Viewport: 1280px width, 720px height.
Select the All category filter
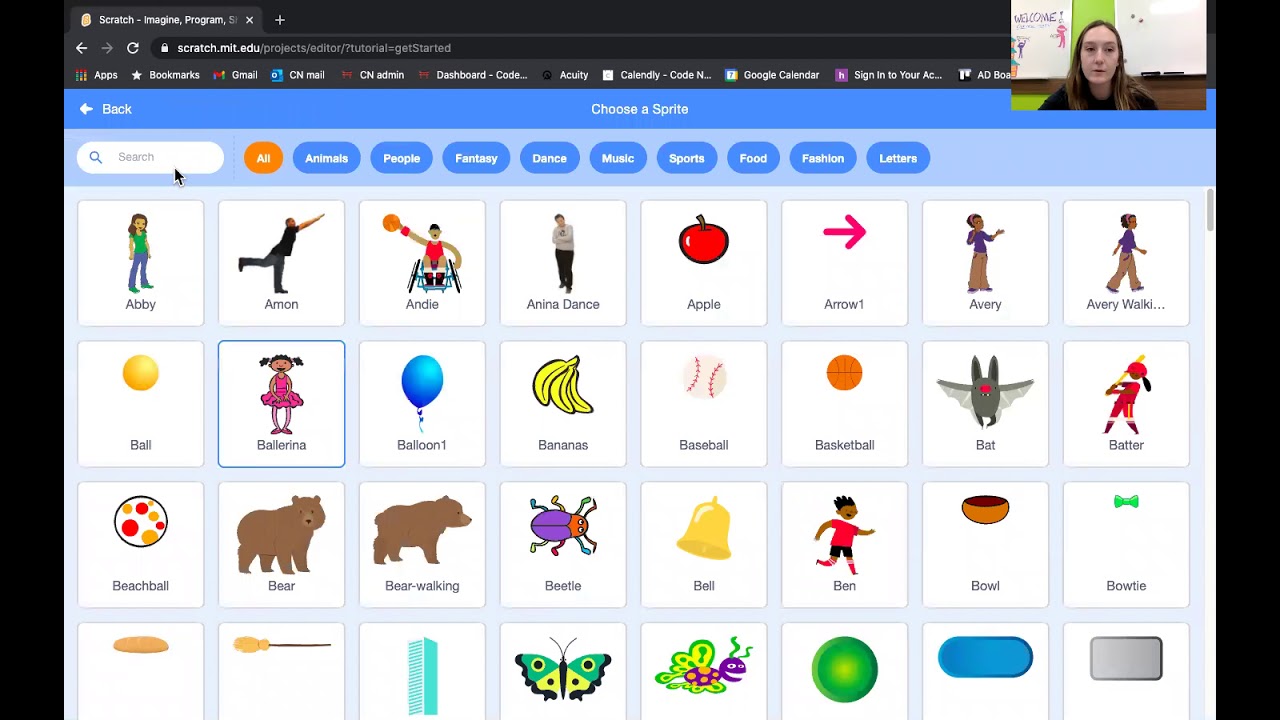[x=263, y=158]
